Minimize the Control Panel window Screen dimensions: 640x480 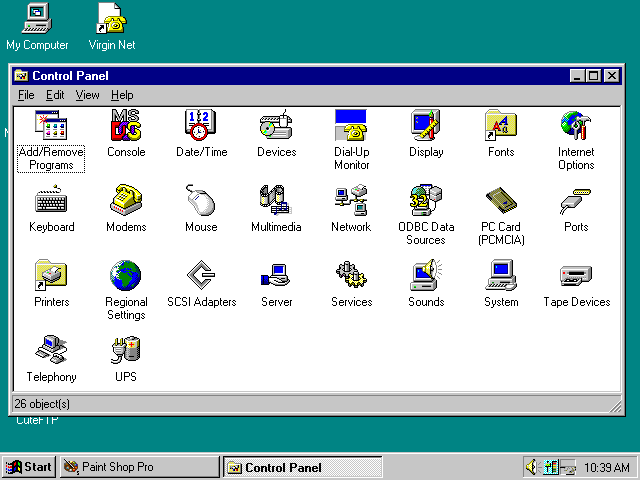tap(577, 76)
